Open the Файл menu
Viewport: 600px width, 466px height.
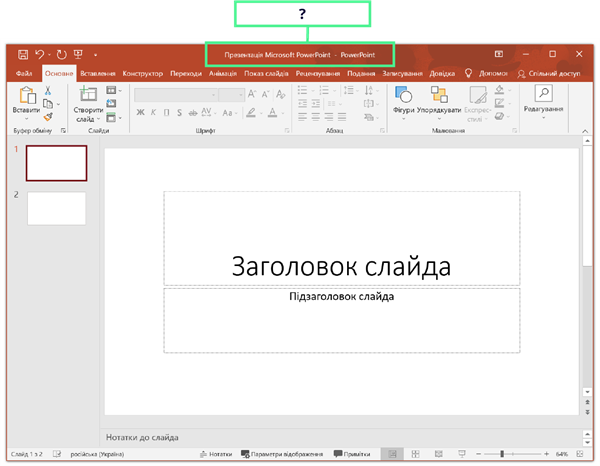[x=24, y=73]
